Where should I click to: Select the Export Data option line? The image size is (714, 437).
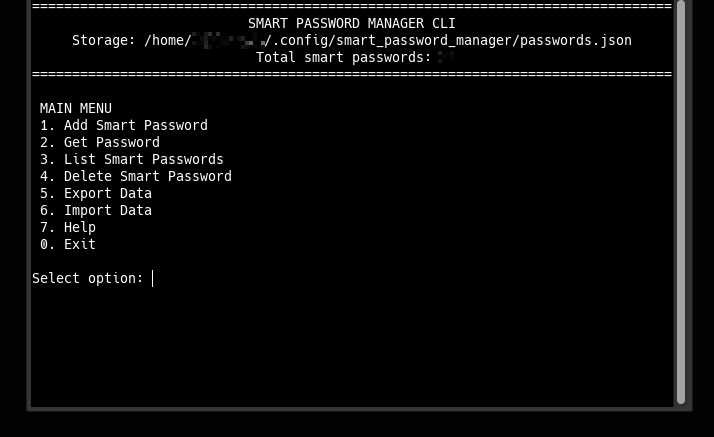click(96, 193)
